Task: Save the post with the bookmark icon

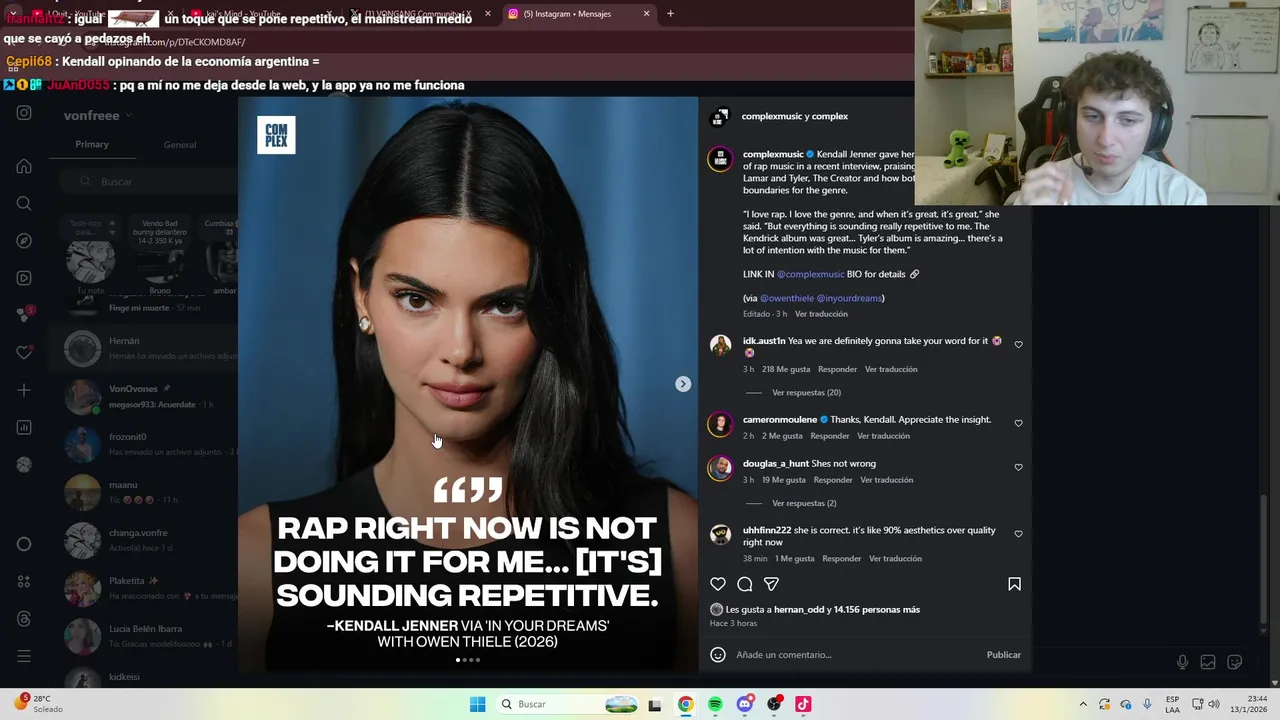Action: [1014, 584]
